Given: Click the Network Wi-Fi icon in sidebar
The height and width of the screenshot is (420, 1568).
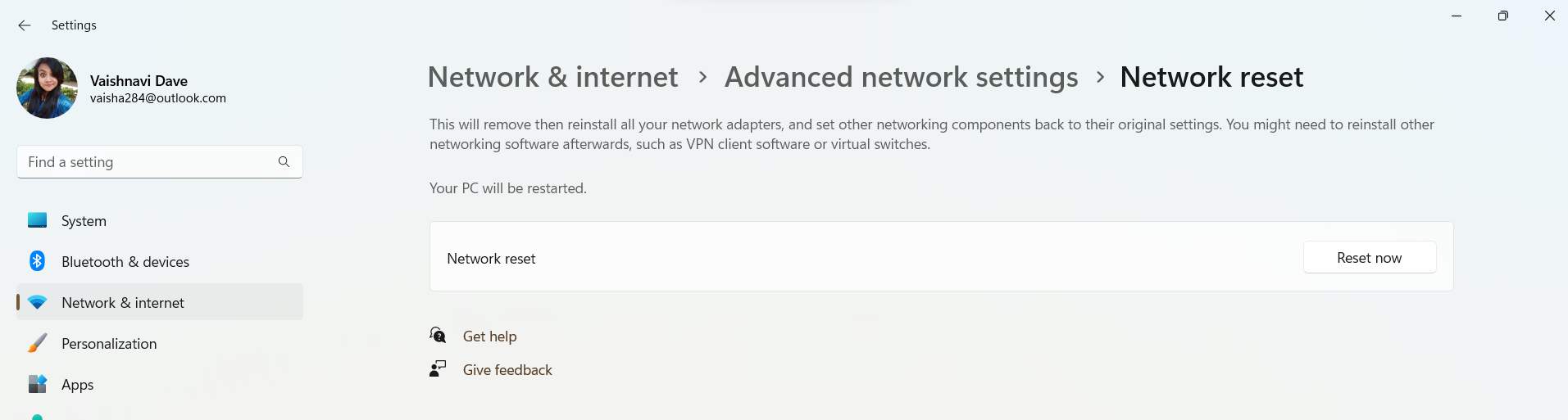Looking at the screenshot, I should coord(37,302).
